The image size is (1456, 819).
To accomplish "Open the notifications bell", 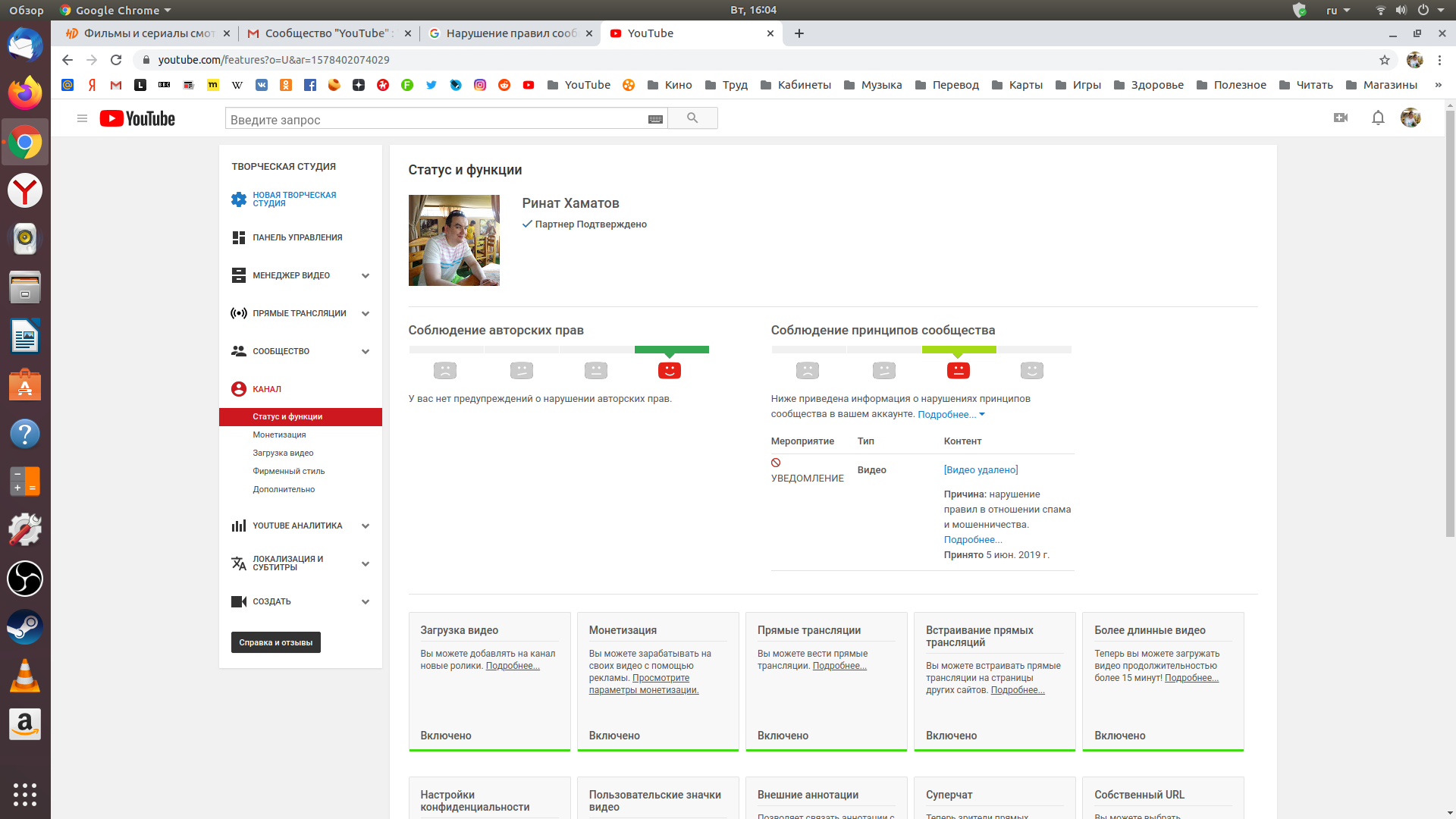I will pos(1378,118).
